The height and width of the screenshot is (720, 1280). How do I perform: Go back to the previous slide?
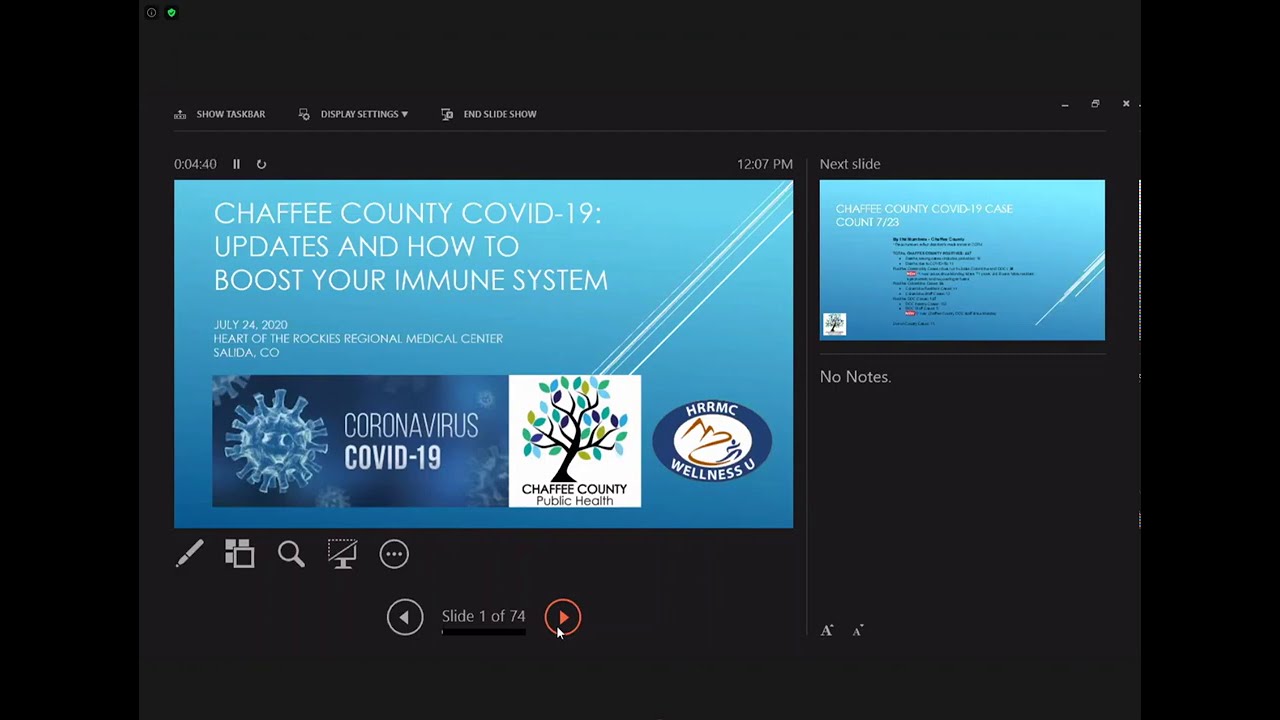point(405,617)
